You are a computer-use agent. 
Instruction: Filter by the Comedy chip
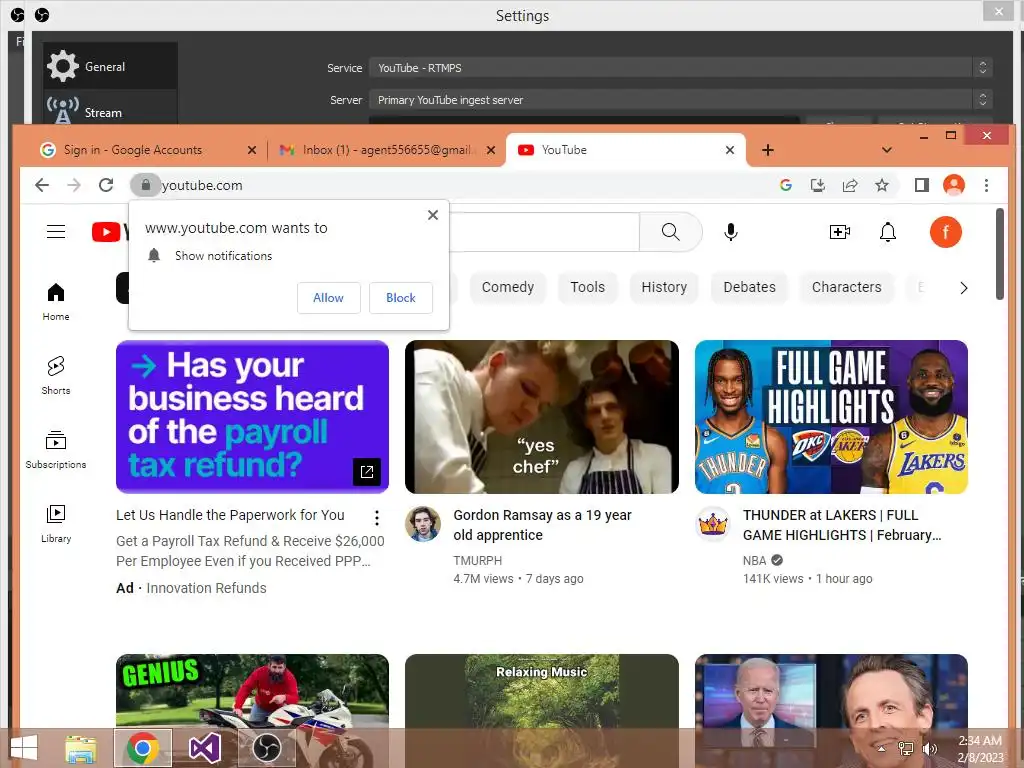click(x=507, y=287)
